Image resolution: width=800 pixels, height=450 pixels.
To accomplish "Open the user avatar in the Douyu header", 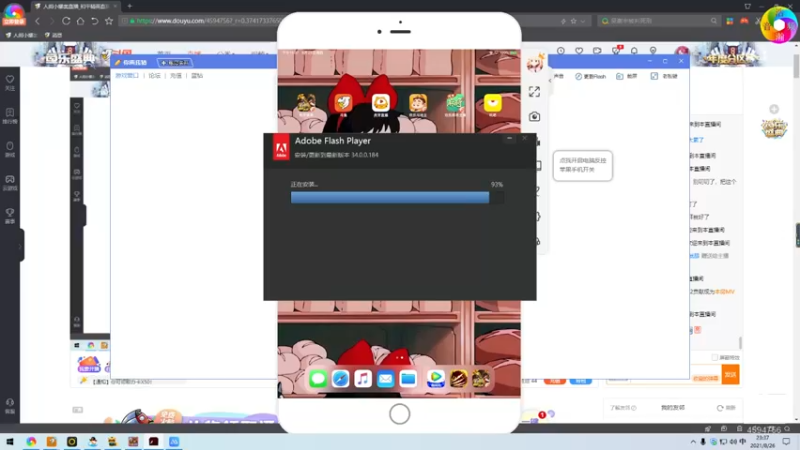I will point(682,51).
